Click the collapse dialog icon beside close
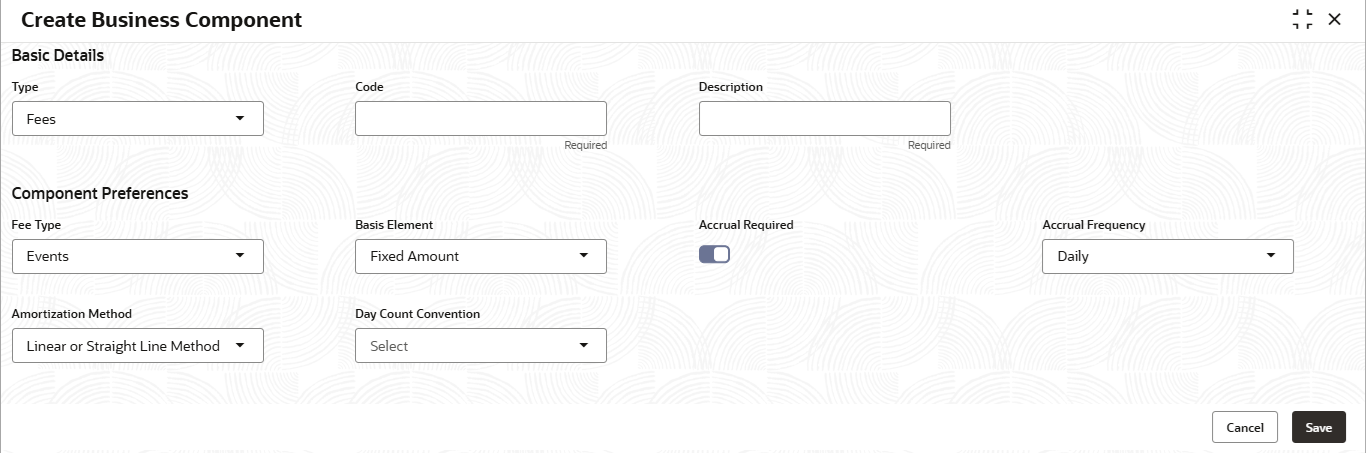The height and width of the screenshot is (453, 1366). click(1302, 19)
